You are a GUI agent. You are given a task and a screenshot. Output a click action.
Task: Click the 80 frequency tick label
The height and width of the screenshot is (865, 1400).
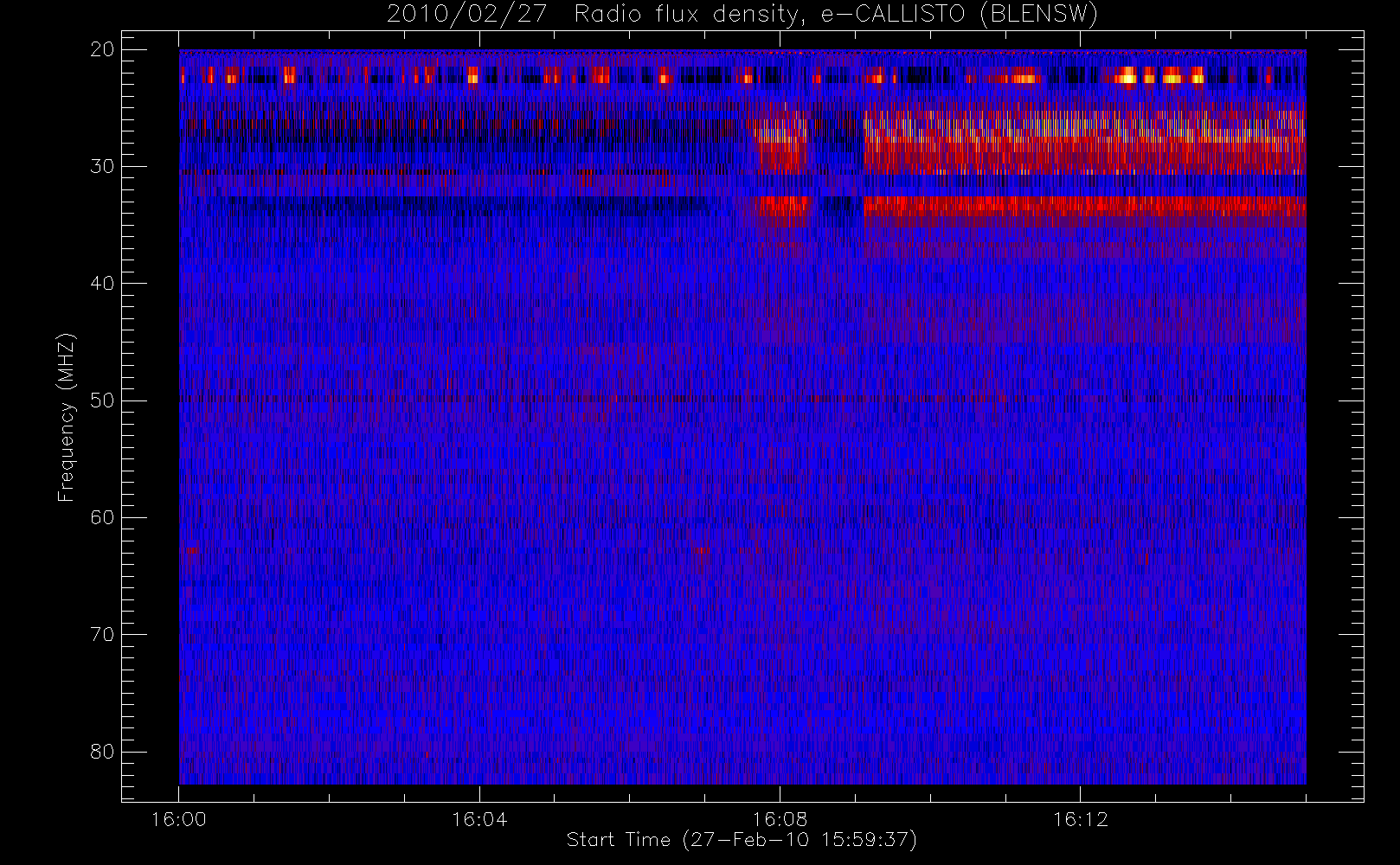tap(102, 752)
